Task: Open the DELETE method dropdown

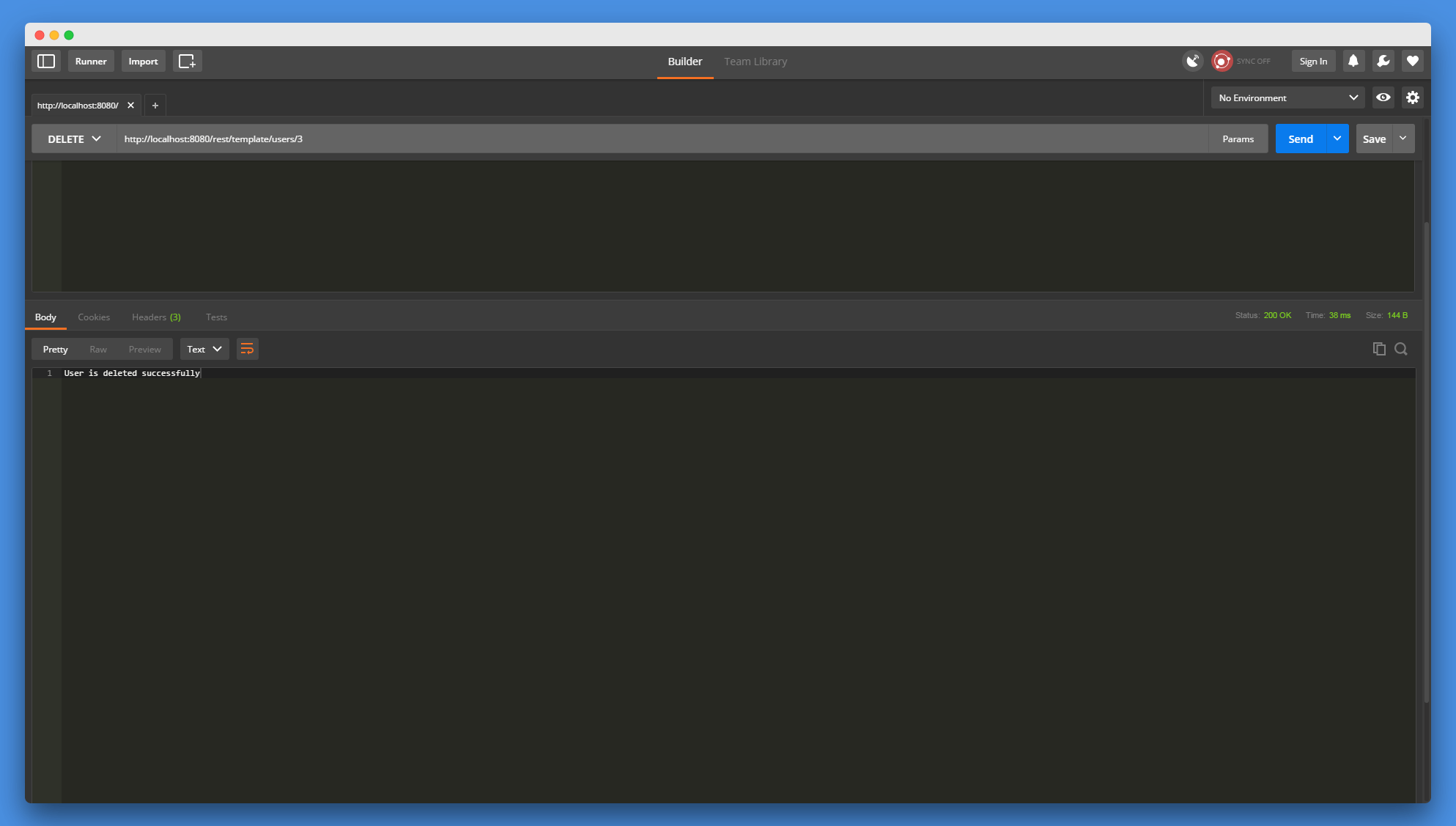Action: click(x=74, y=139)
